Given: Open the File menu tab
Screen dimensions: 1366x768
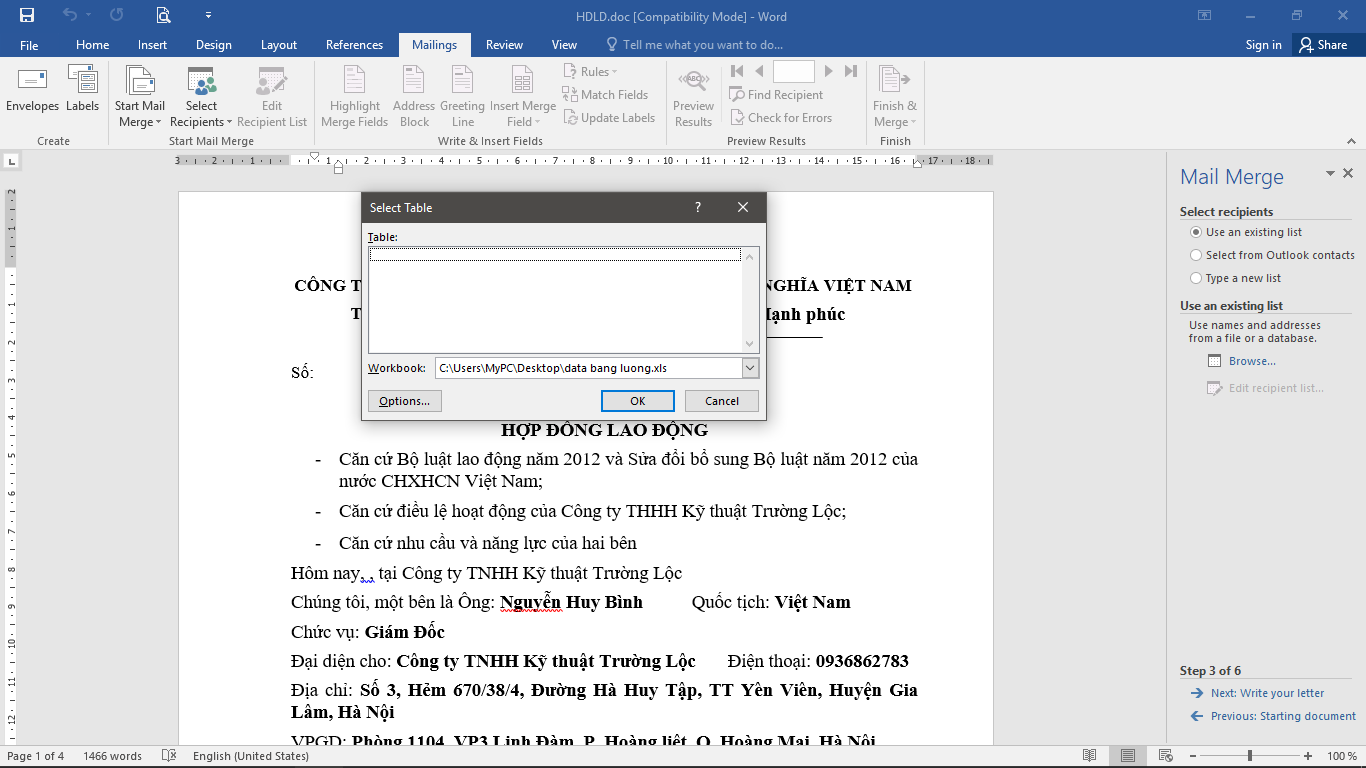Looking at the screenshot, I should pos(29,45).
